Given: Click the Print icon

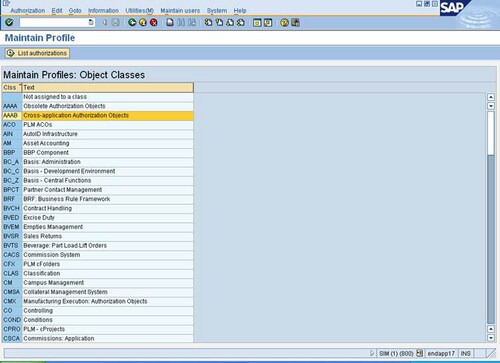Looking at the screenshot, I should [x=170, y=22].
